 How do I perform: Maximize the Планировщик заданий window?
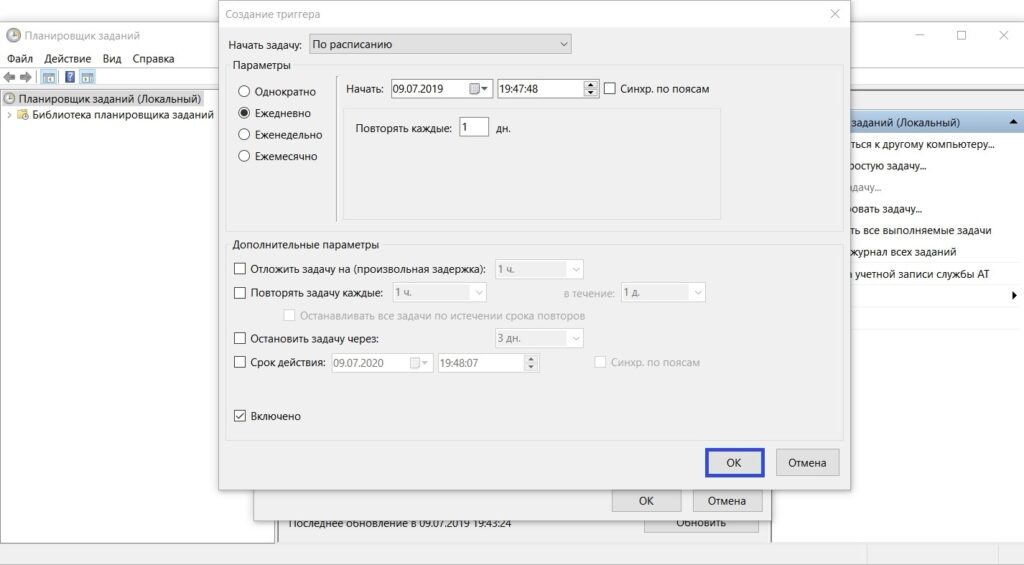(961, 35)
